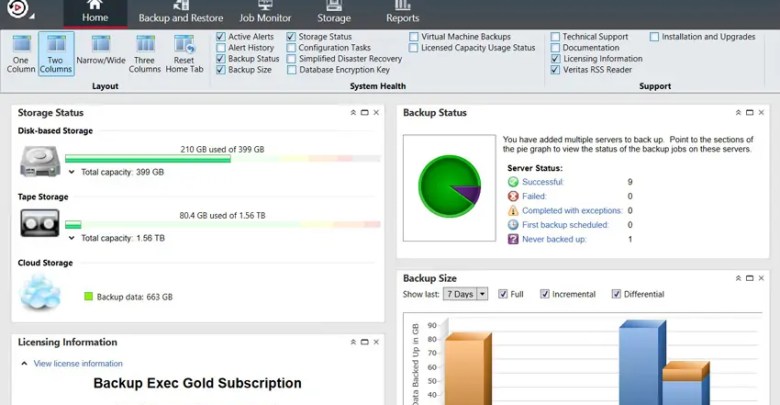Open the Successful servers link

point(543,182)
